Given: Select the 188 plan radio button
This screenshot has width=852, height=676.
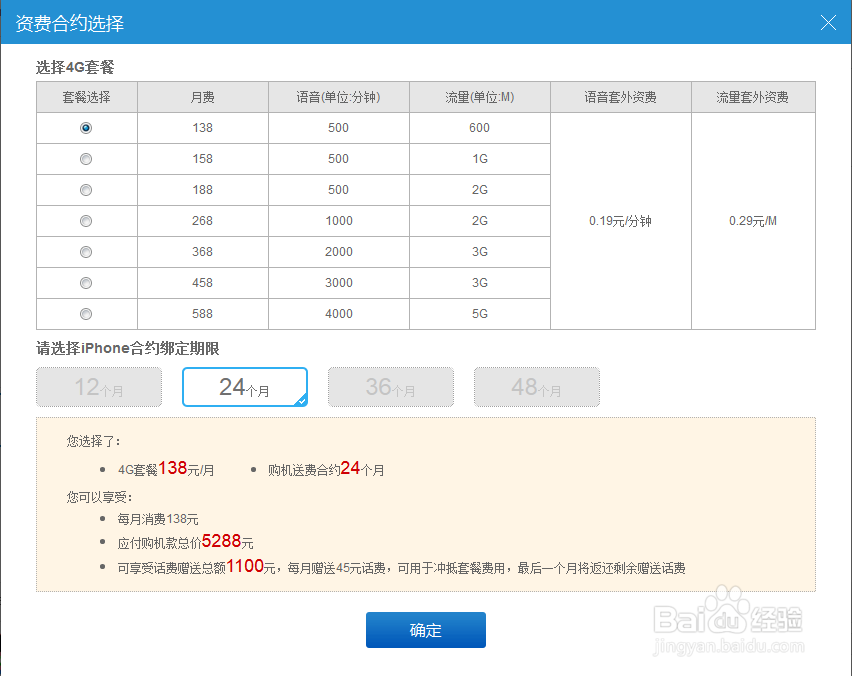Looking at the screenshot, I should 85,190.
